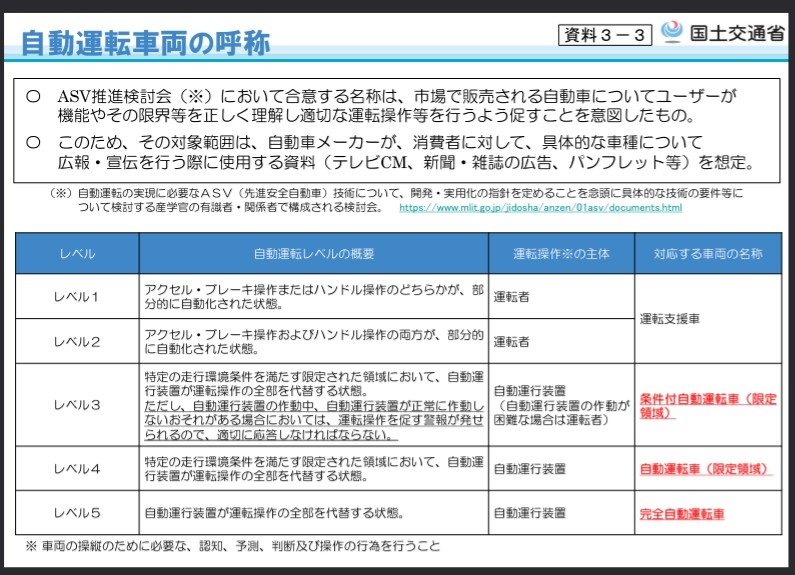This screenshot has width=795, height=575.
Task: Click the underlined ただし sentence in レベル3
Action: 314,420
